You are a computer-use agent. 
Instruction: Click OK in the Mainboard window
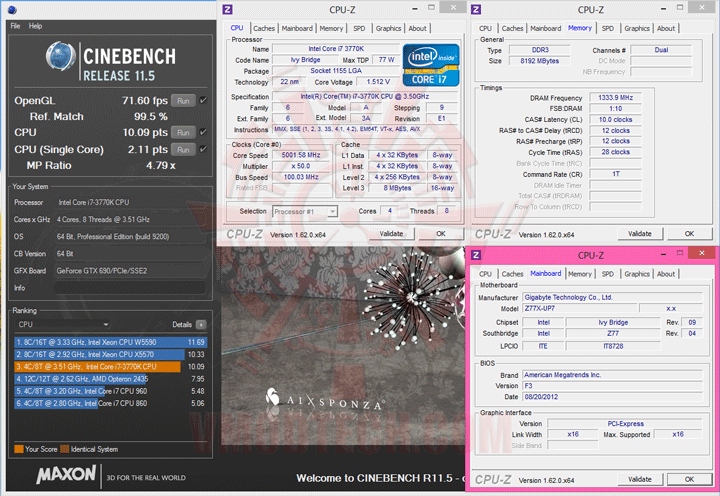tap(690, 479)
